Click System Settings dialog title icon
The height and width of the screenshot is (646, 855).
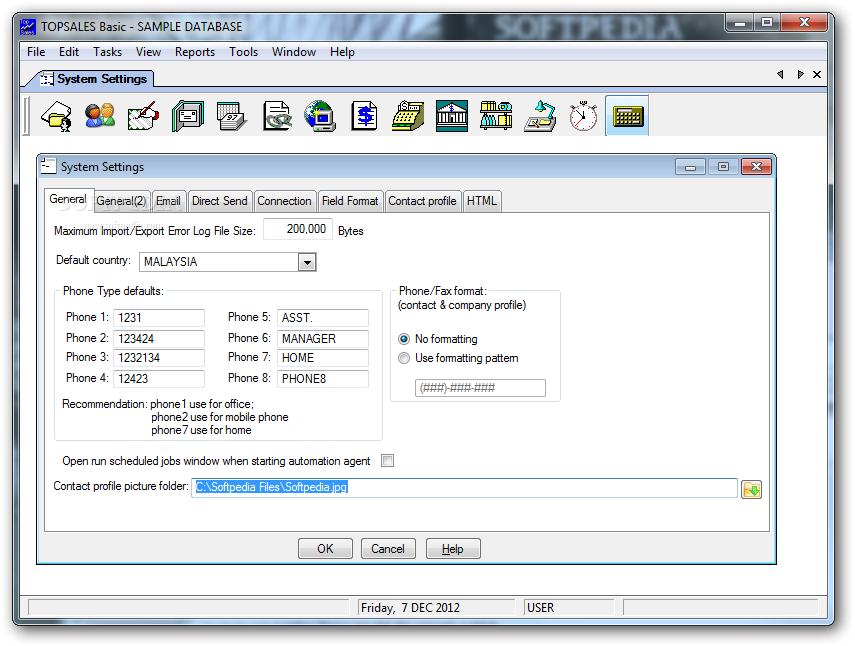pos(49,166)
